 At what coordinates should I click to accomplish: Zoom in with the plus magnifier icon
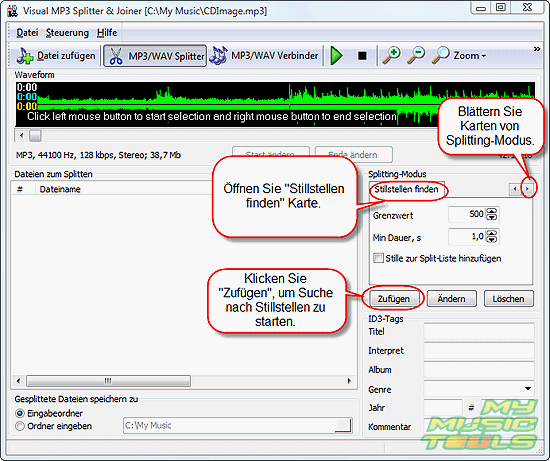tap(391, 56)
